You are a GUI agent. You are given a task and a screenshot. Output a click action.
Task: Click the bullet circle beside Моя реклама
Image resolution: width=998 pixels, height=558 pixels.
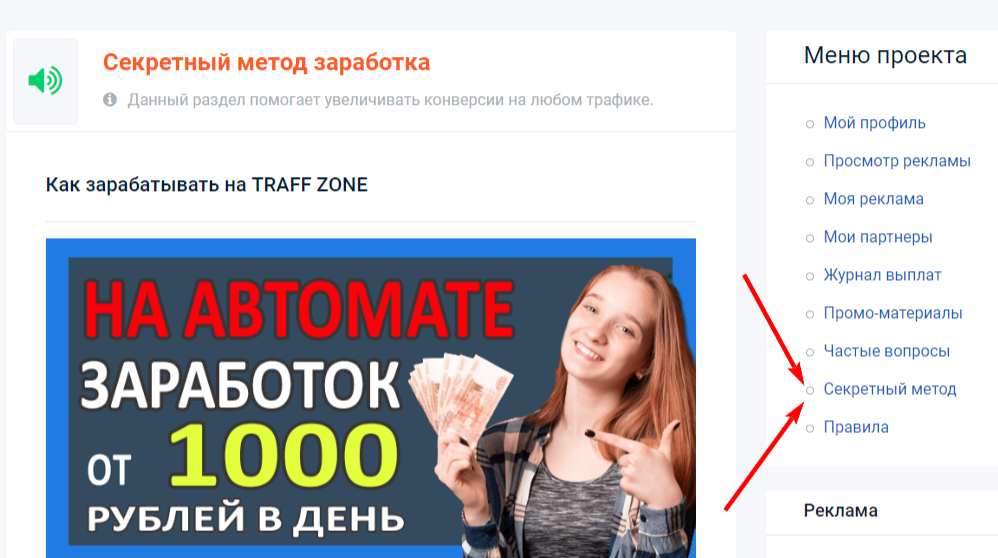[810, 200]
